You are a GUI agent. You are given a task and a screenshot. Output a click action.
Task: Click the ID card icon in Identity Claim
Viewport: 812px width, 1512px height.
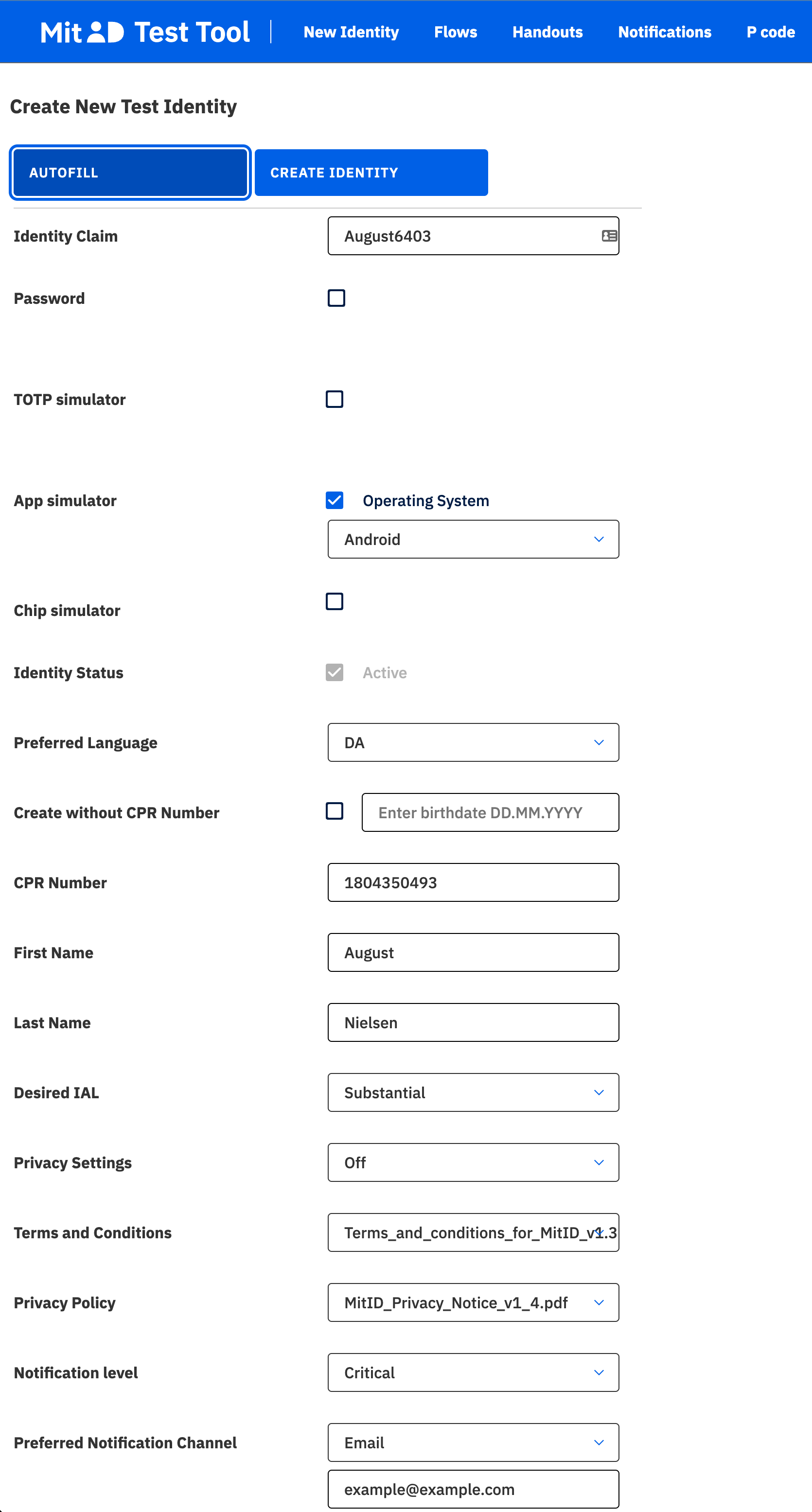609,236
